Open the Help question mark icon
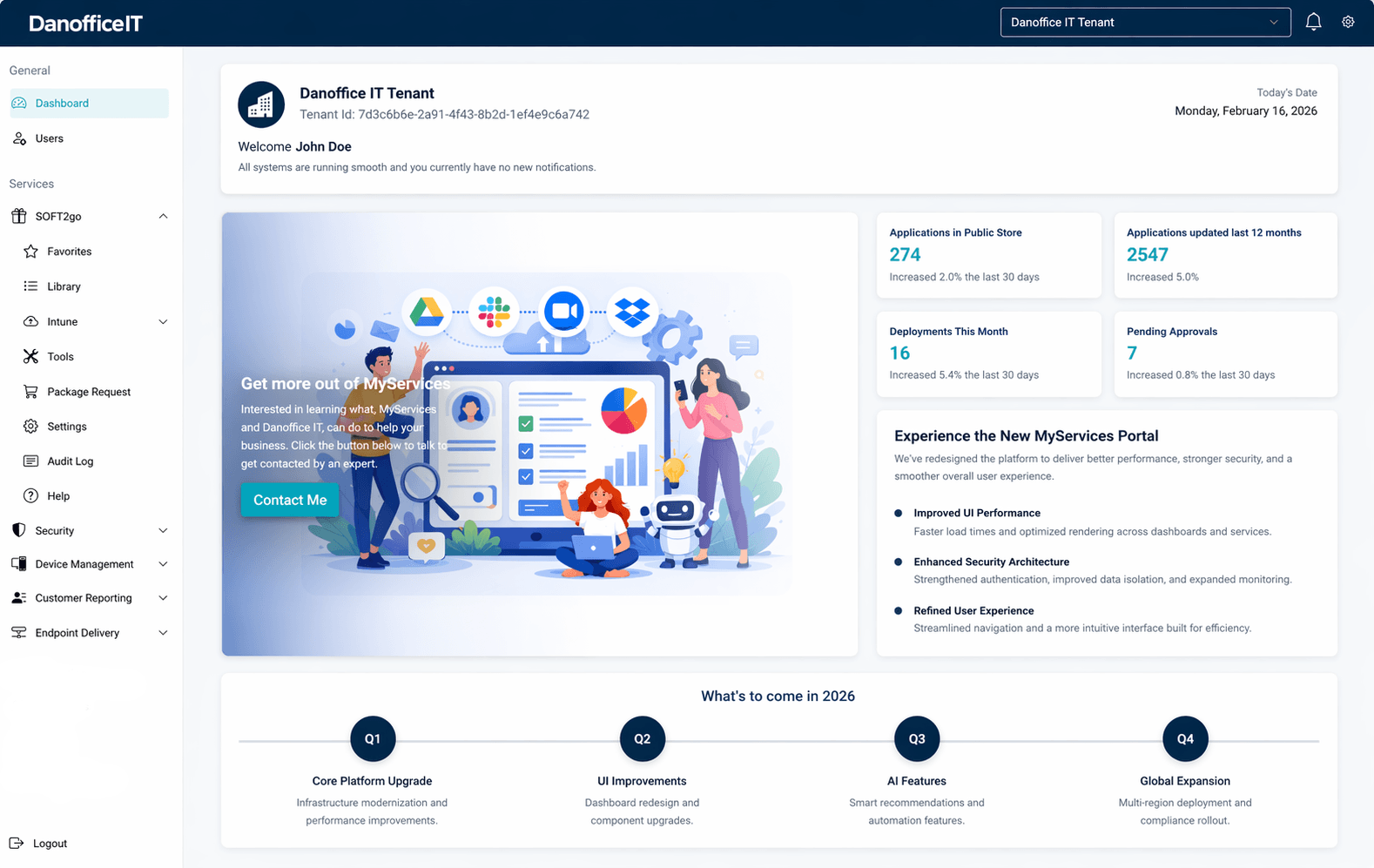This screenshot has height=868, width=1374. pyautogui.click(x=30, y=496)
